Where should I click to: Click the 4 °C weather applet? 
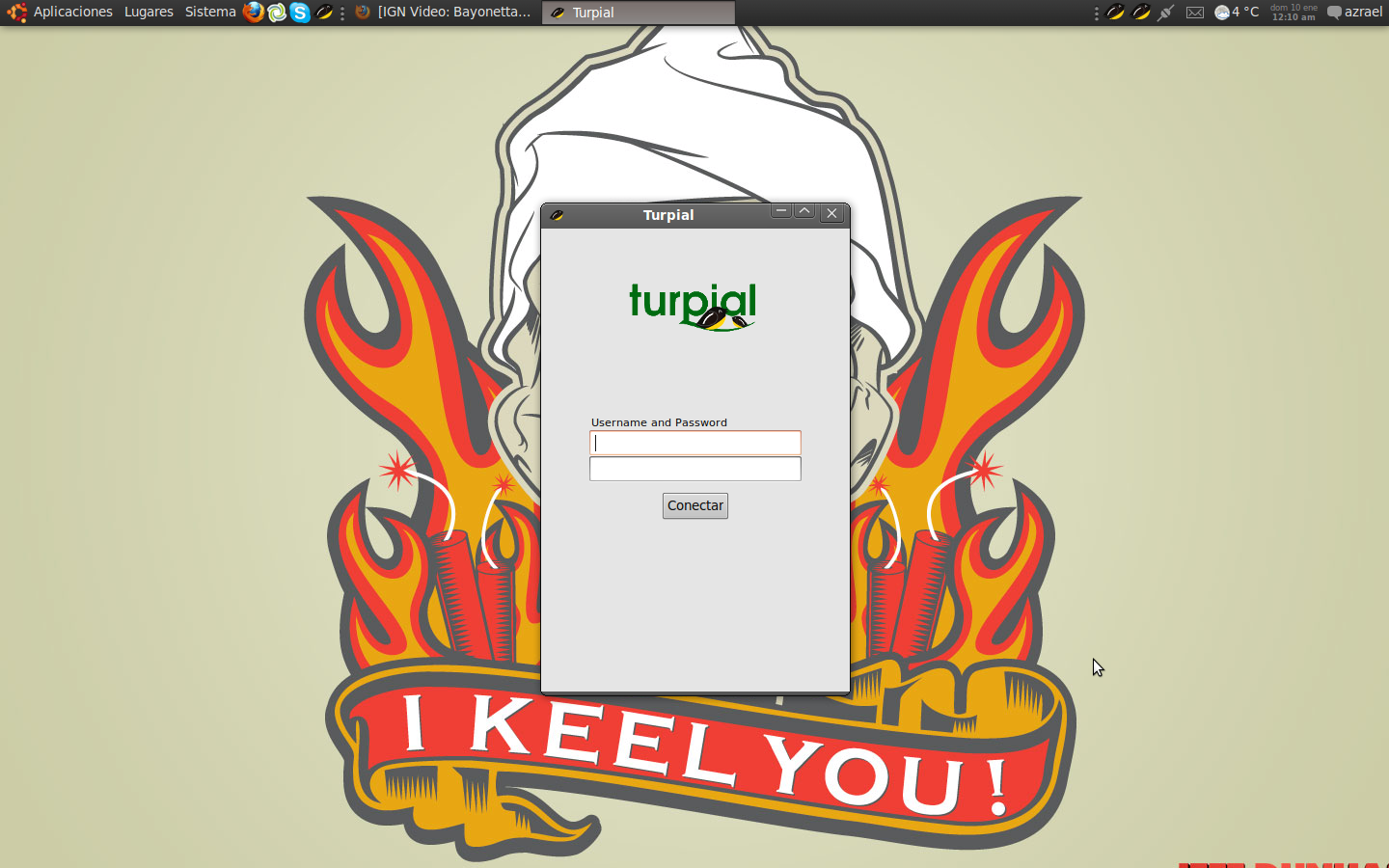click(1237, 13)
